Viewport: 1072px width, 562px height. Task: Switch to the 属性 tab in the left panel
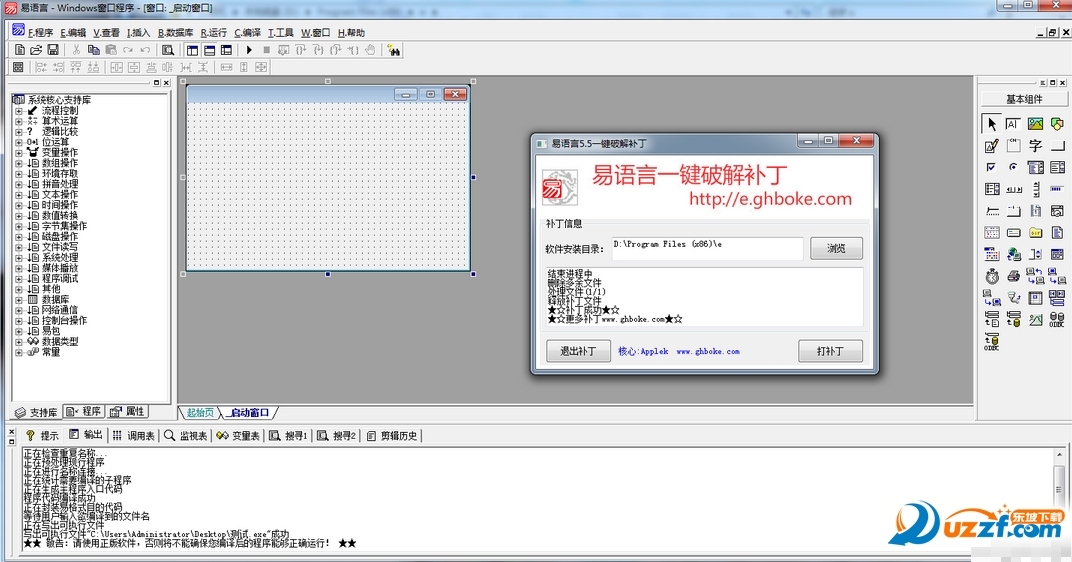coord(128,412)
